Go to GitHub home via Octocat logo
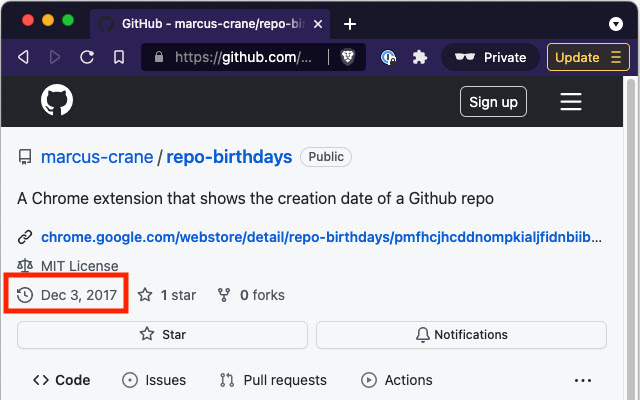640x400 pixels. (57, 100)
